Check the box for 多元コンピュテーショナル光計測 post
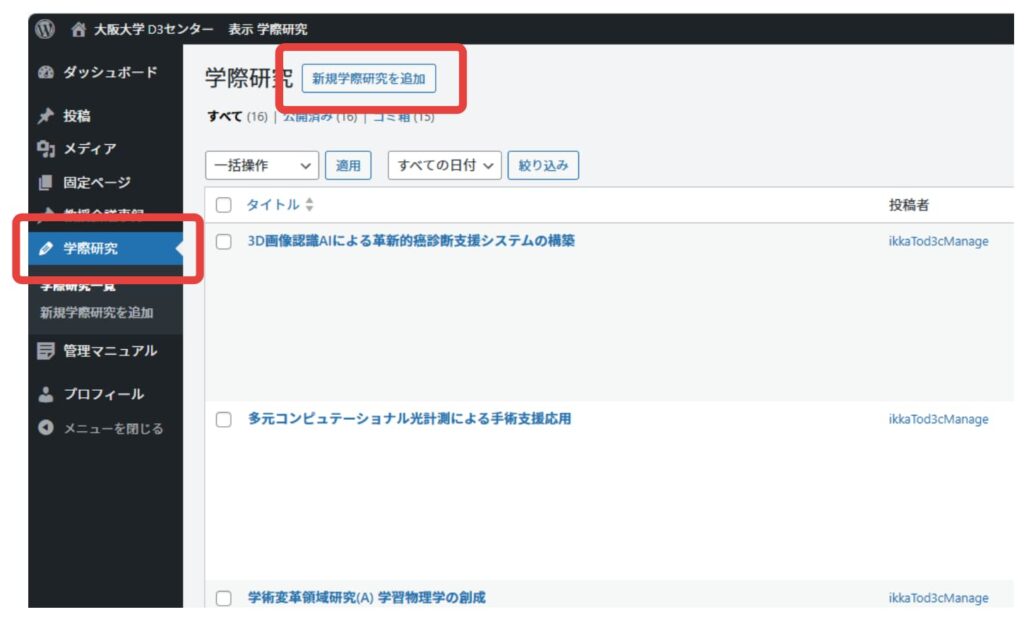The height and width of the screenshot is (641, 1024). click(224, 420)
